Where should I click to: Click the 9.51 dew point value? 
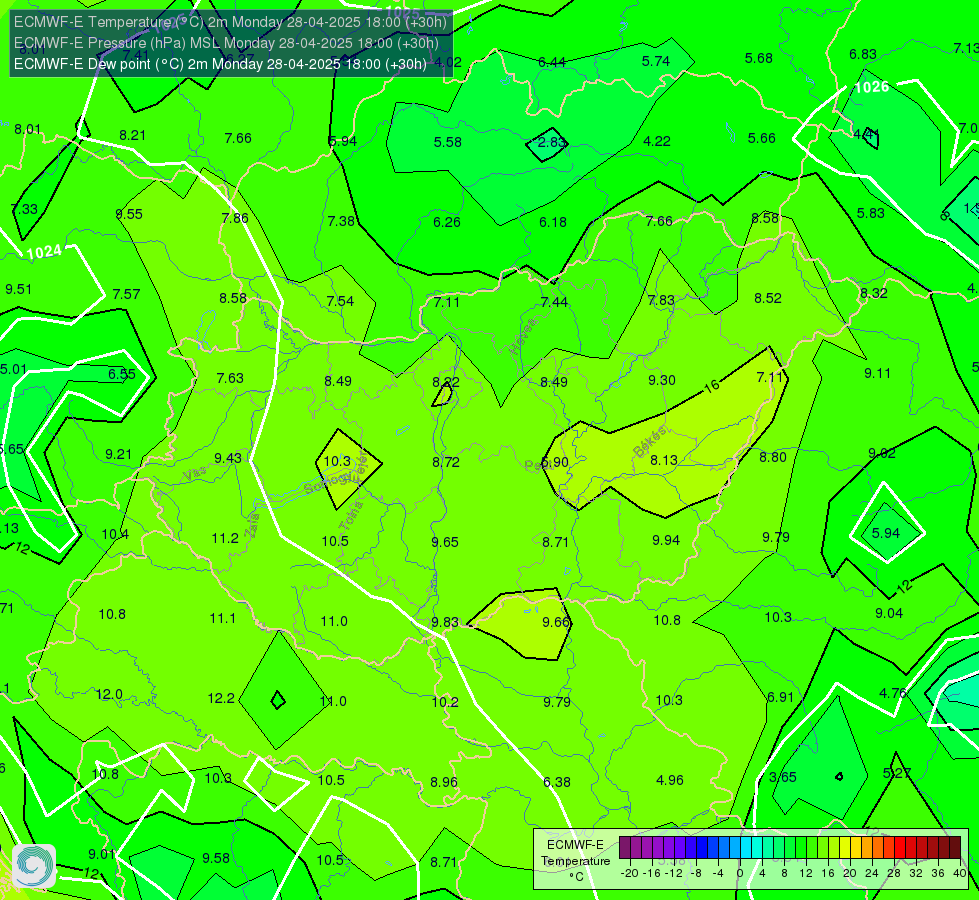19,289
